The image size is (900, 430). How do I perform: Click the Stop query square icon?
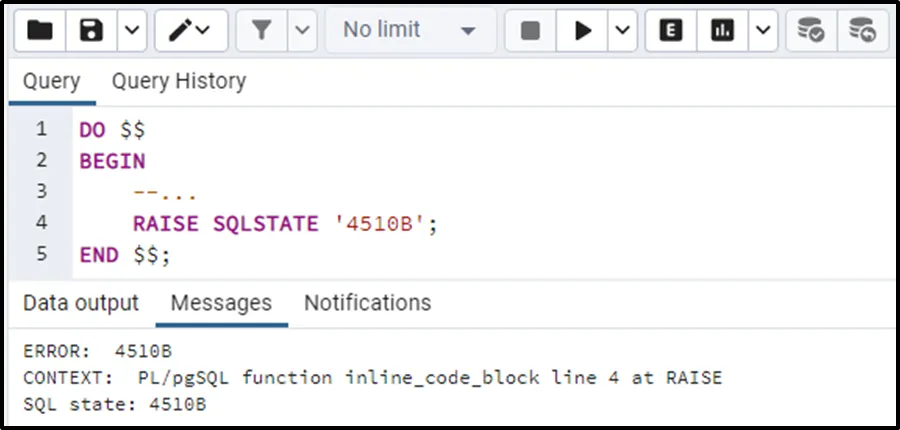531,31
